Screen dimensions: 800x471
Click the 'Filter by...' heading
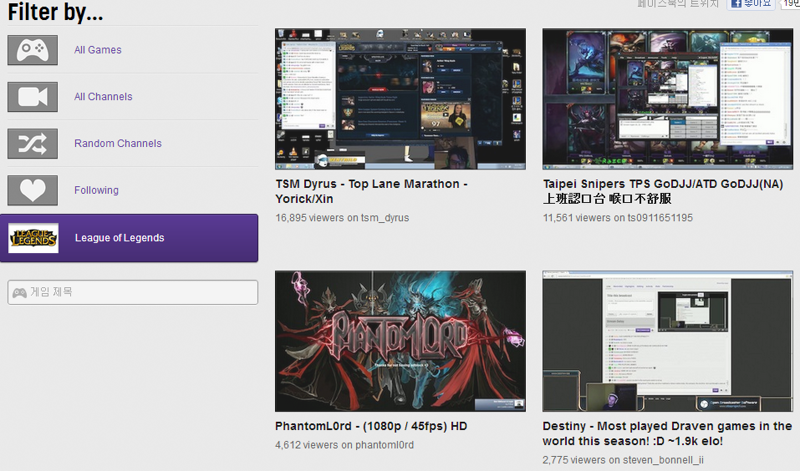(x=55, y=12)
